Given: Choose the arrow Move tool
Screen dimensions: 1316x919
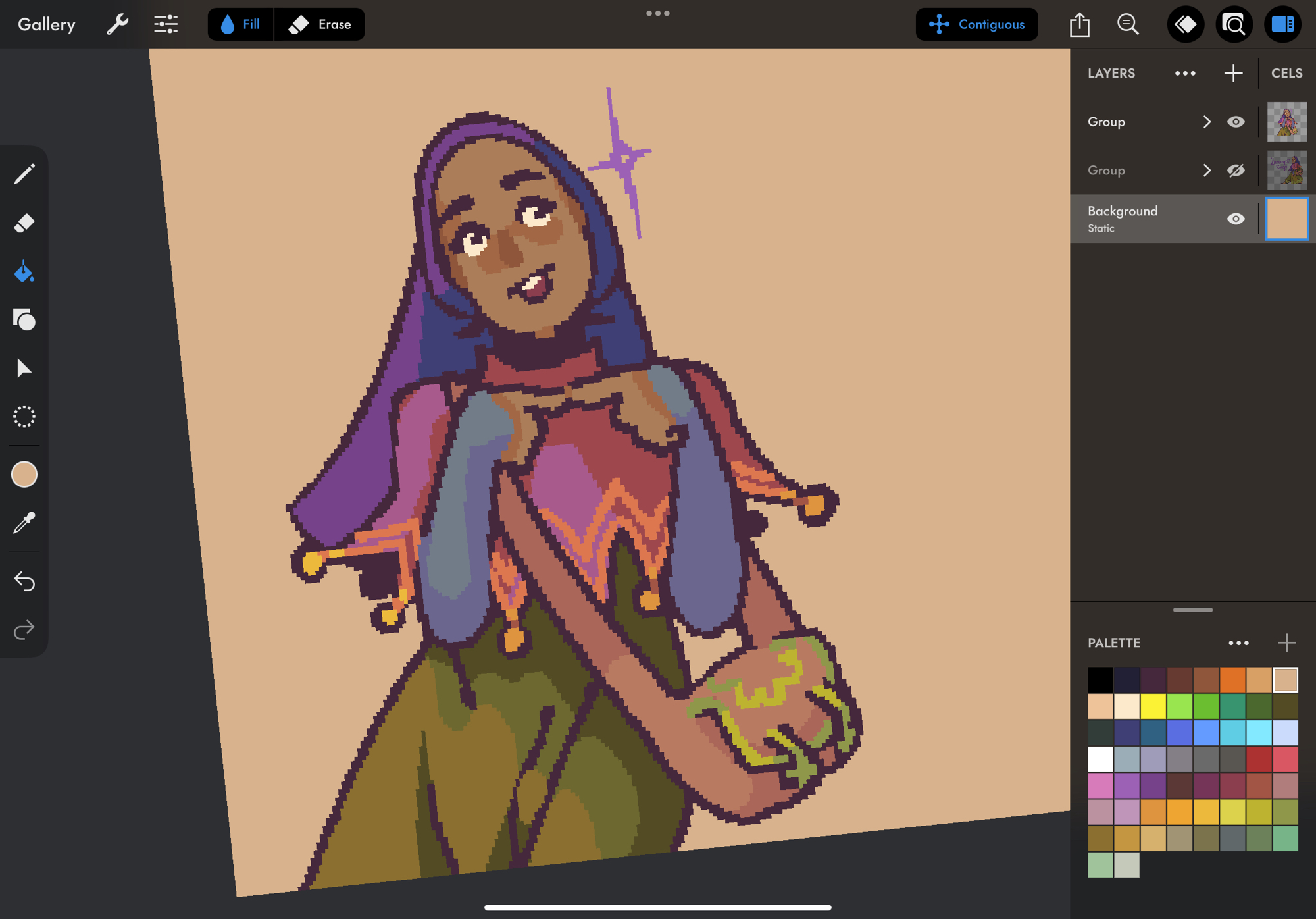Looking at the screenshot, I should pos(24,369).
